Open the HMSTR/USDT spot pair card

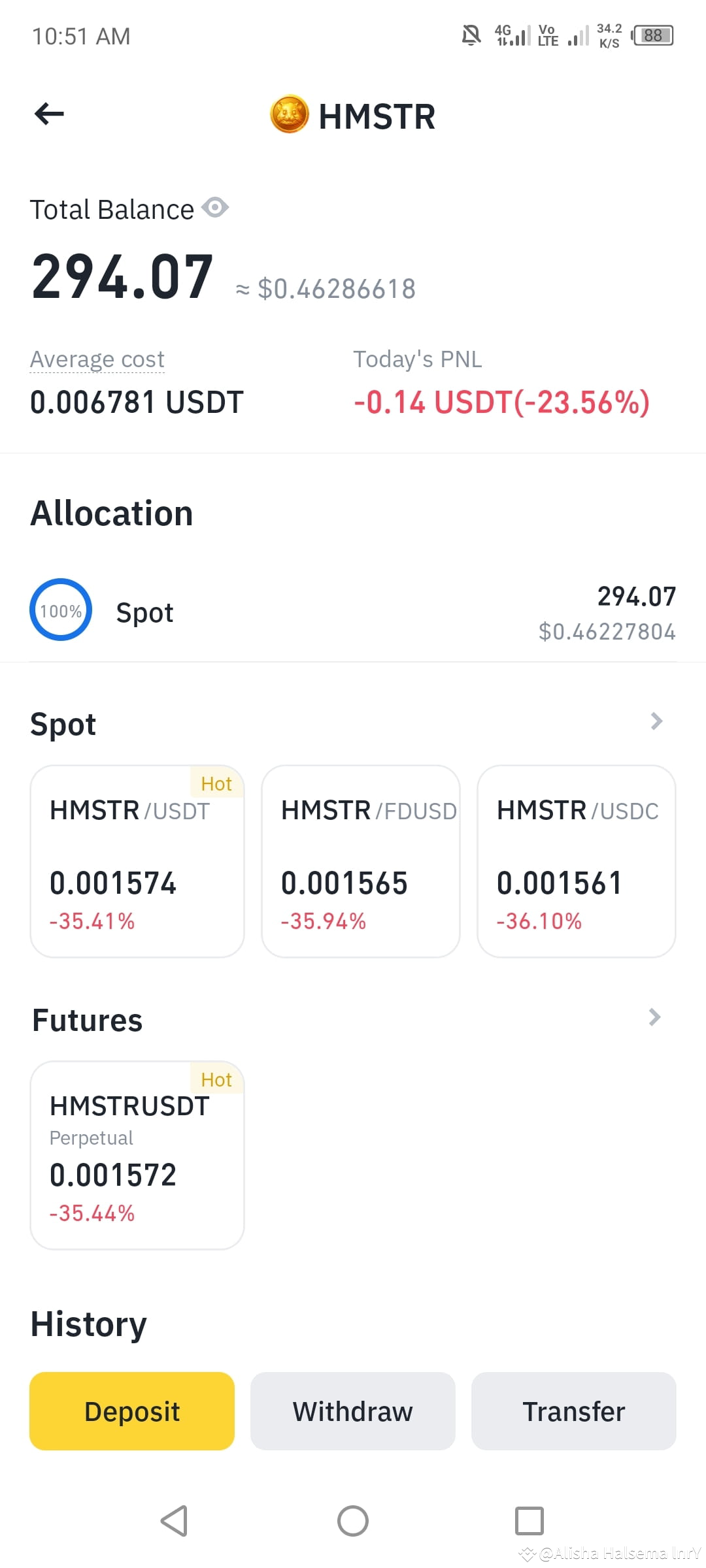(137, 861)
